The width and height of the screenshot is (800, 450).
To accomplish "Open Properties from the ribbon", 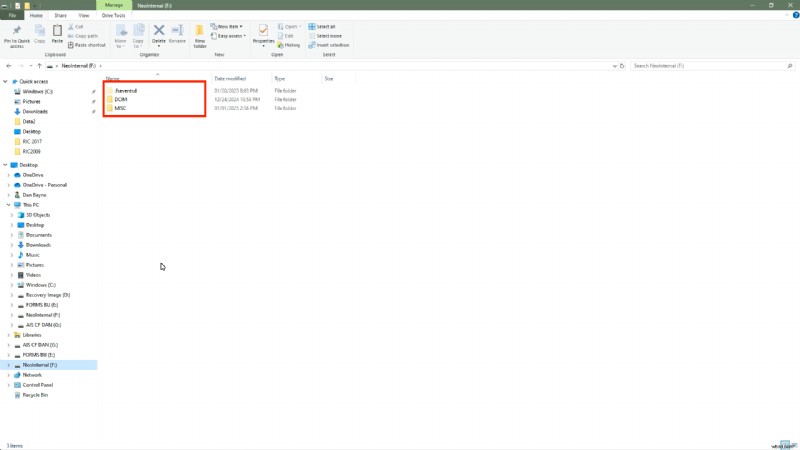I will (x=263, y=34).
